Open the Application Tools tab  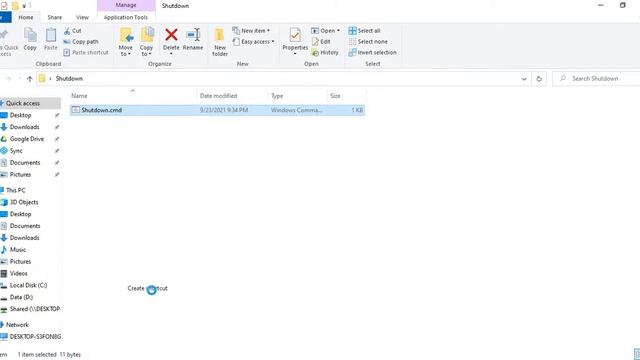point(126,17)
